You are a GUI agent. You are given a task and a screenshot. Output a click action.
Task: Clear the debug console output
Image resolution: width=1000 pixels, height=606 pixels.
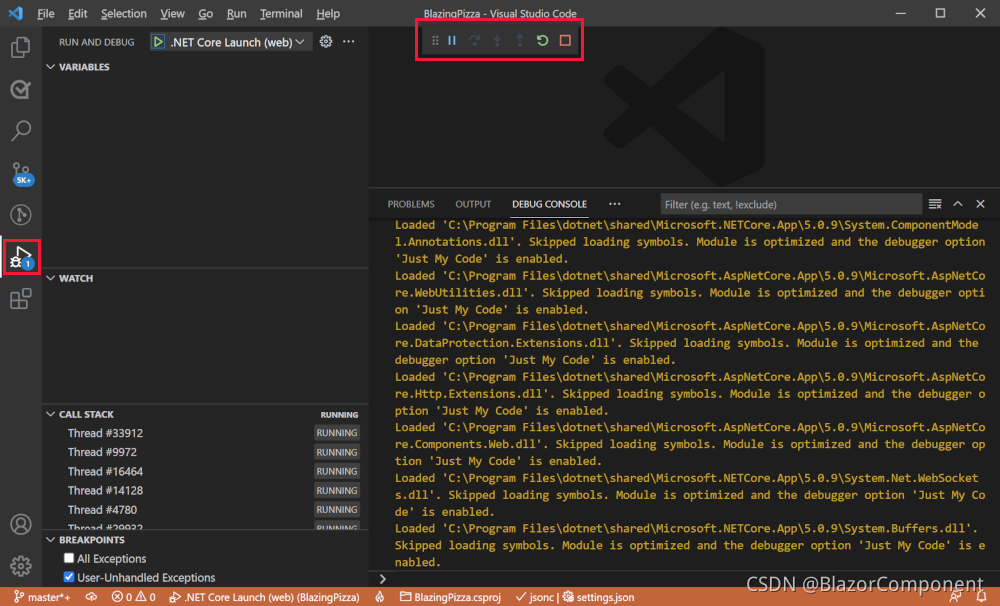pos(935,204)
